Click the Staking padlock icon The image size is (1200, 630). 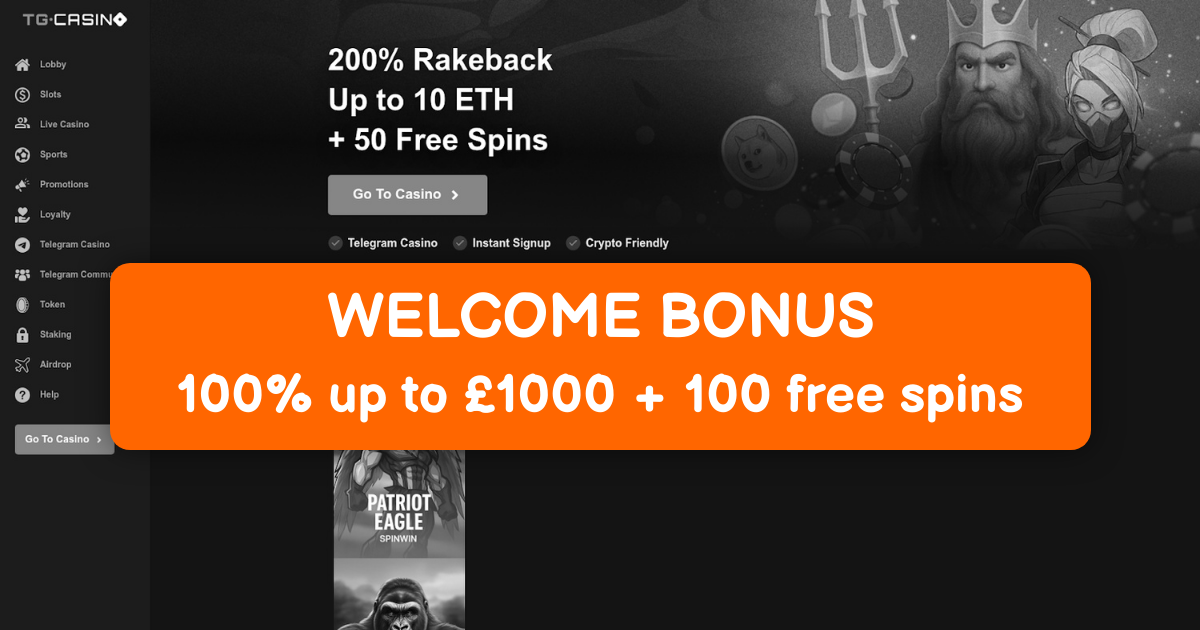pos(22,335)
